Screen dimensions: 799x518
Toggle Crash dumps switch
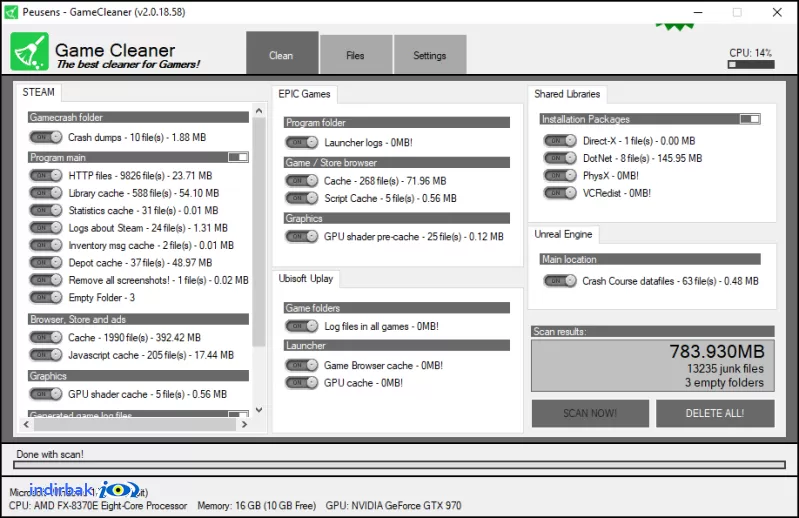(46, 137)
